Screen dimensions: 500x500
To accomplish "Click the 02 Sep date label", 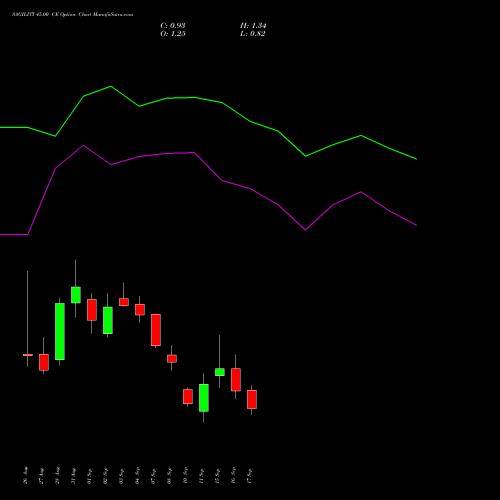I will [x=106, y=475].
